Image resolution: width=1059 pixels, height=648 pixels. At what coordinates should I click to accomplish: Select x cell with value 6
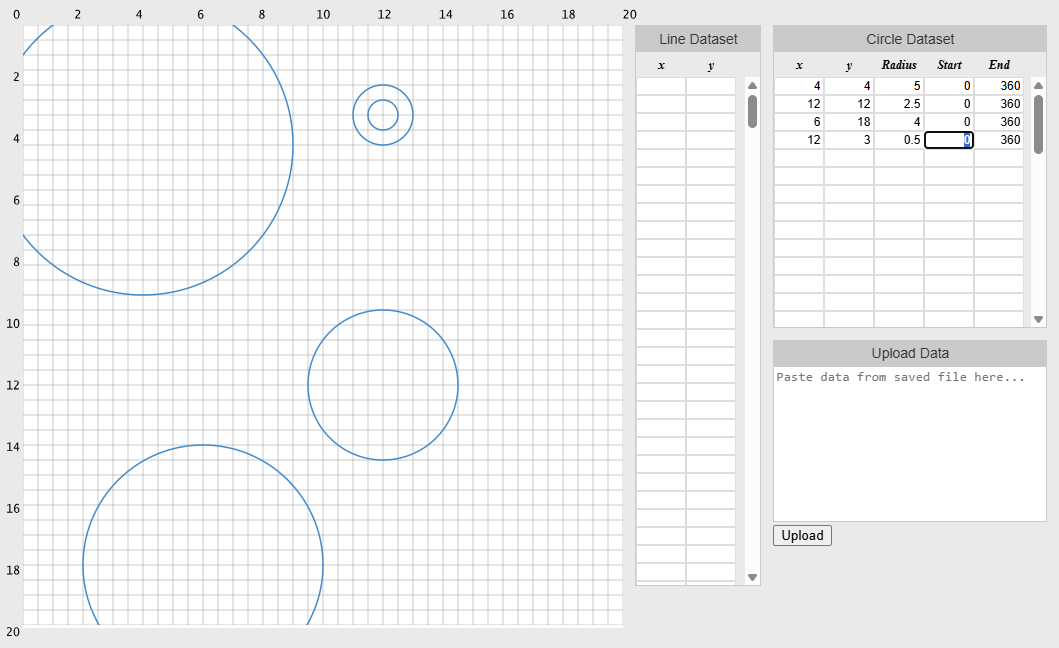(799, 122)
